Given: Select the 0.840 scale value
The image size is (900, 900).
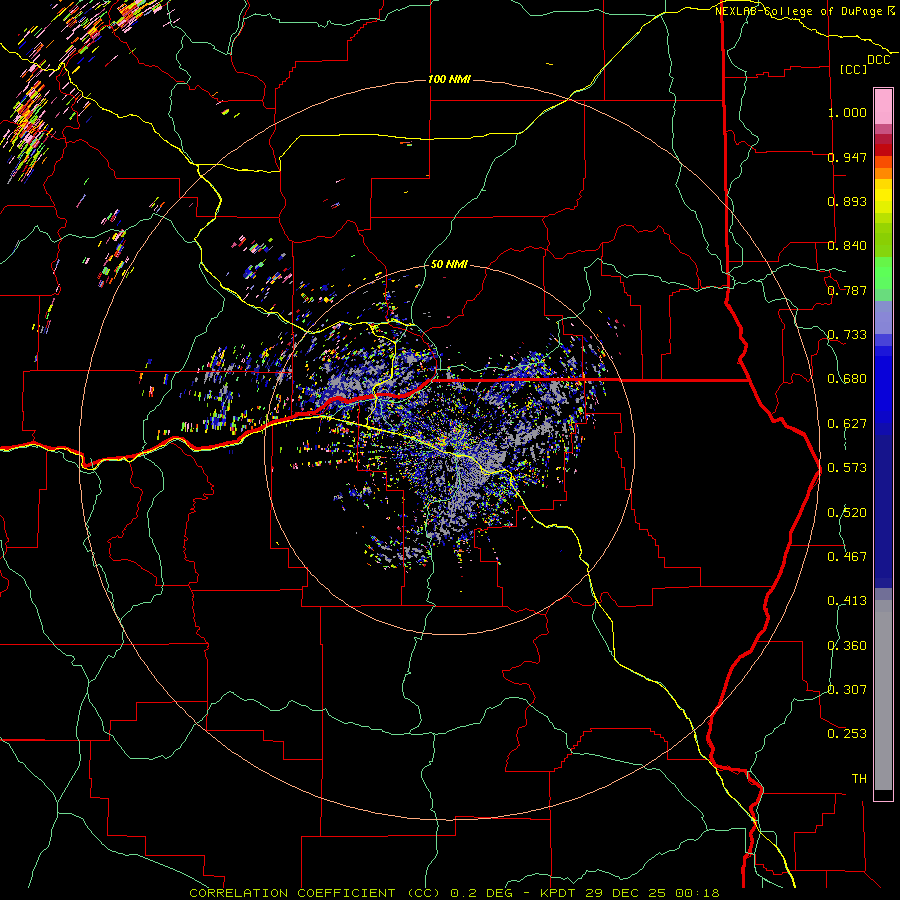Looking at the screenshot, I should 847,246.
